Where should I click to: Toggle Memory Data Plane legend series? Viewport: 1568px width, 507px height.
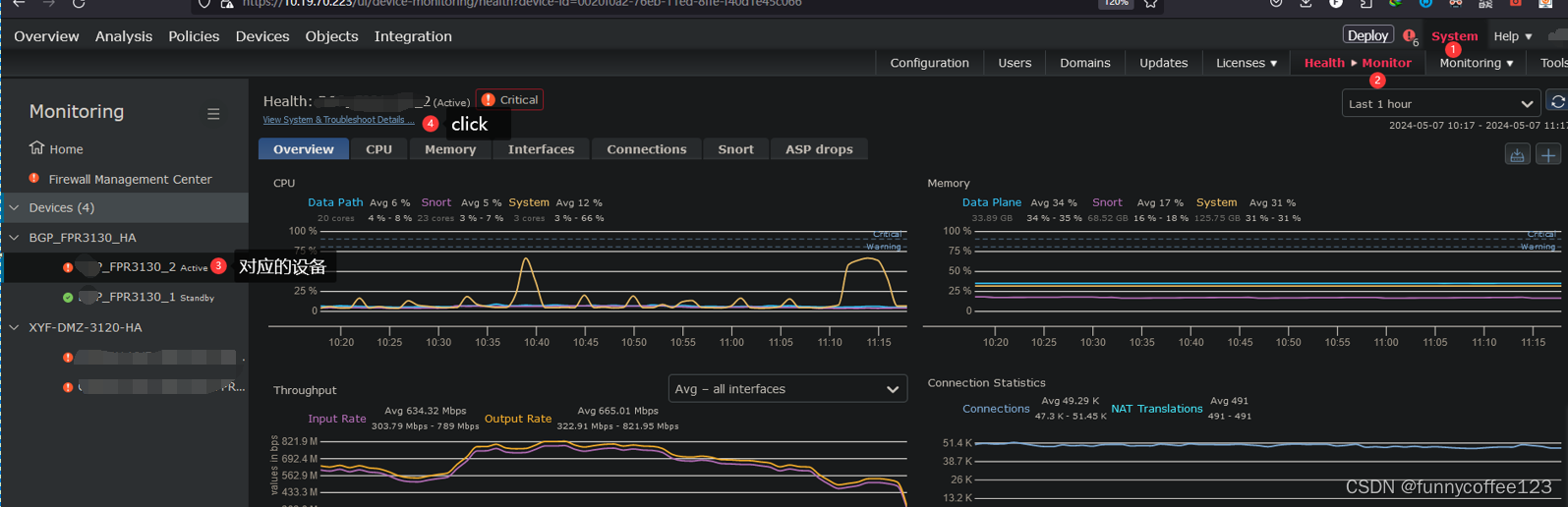tap(991, 202)
